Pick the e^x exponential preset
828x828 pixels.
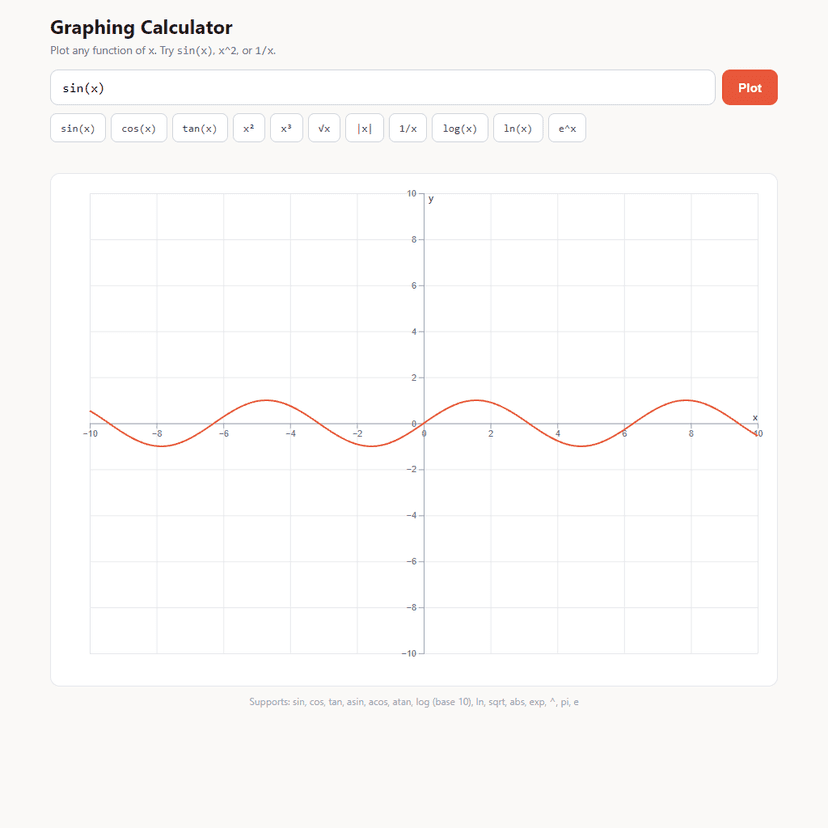[x=566, y=128]
